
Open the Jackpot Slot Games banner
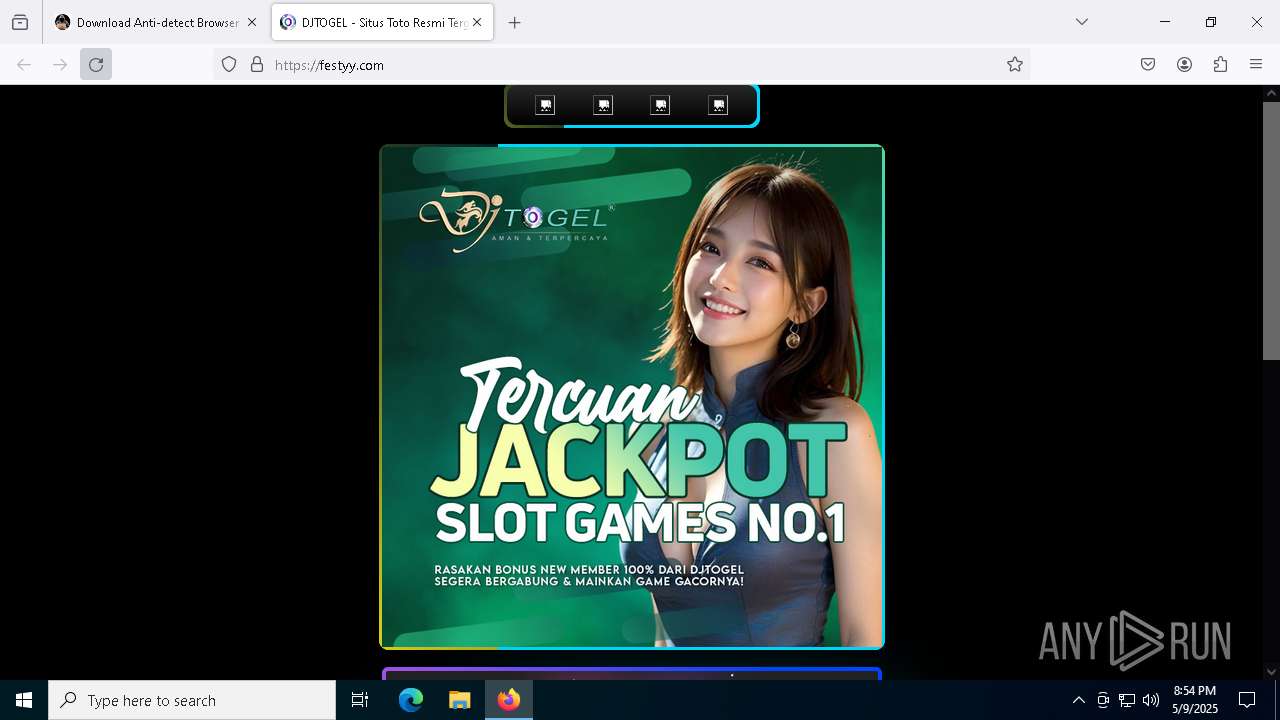click(632, 397)
